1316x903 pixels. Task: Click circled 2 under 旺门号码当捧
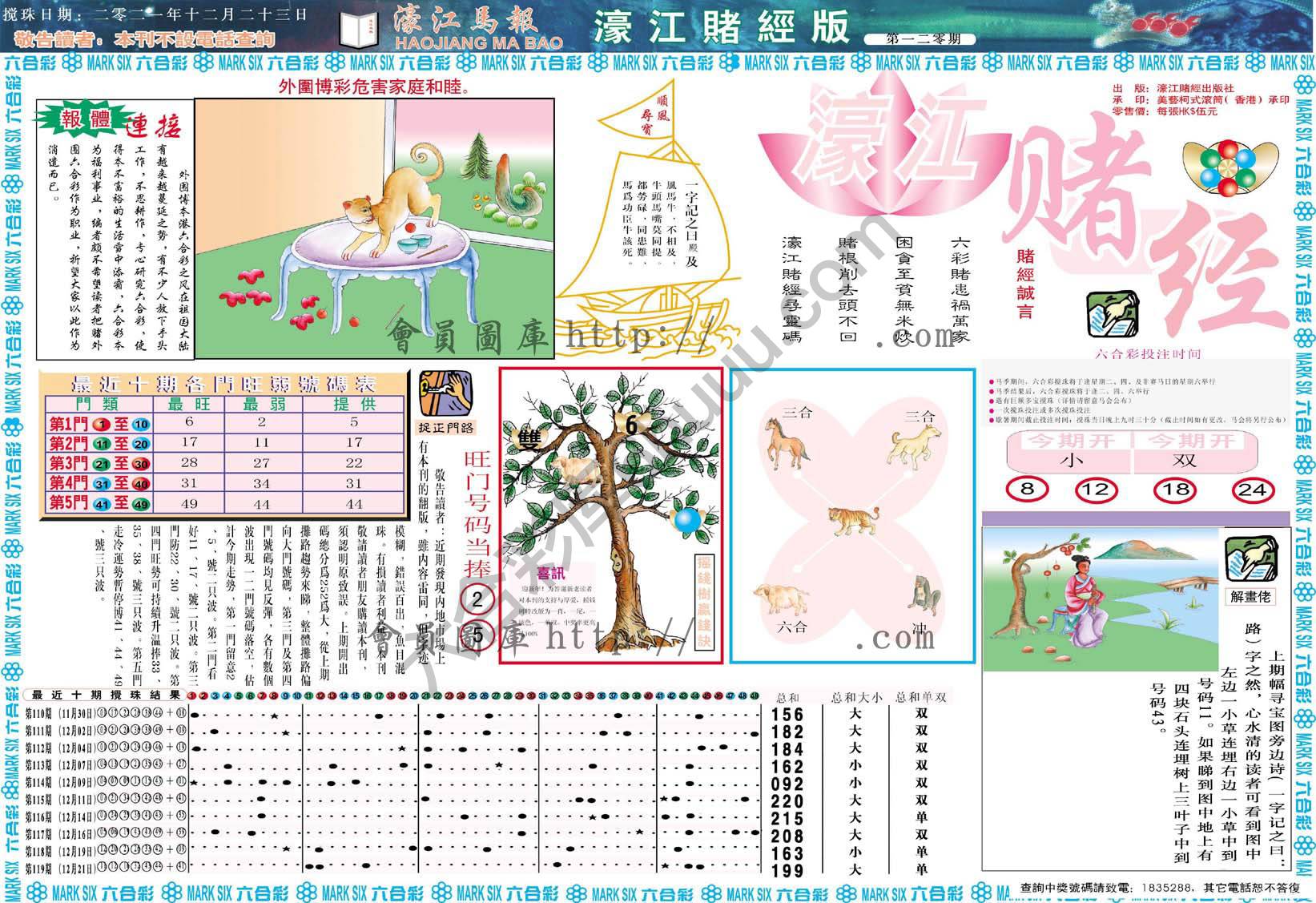(478, 599)
